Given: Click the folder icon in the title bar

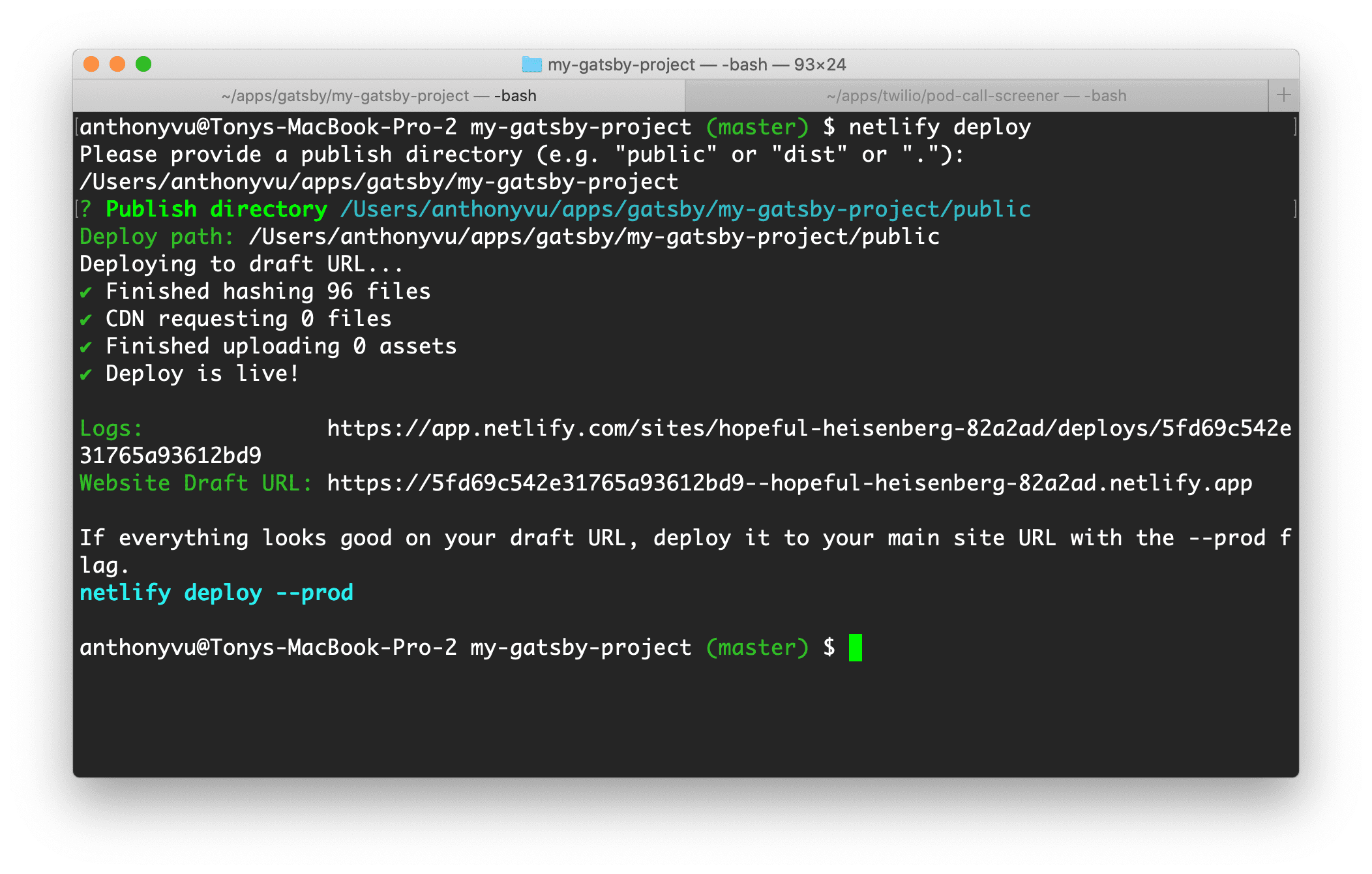Looking at the screenshot, I should tap(531, 64).
